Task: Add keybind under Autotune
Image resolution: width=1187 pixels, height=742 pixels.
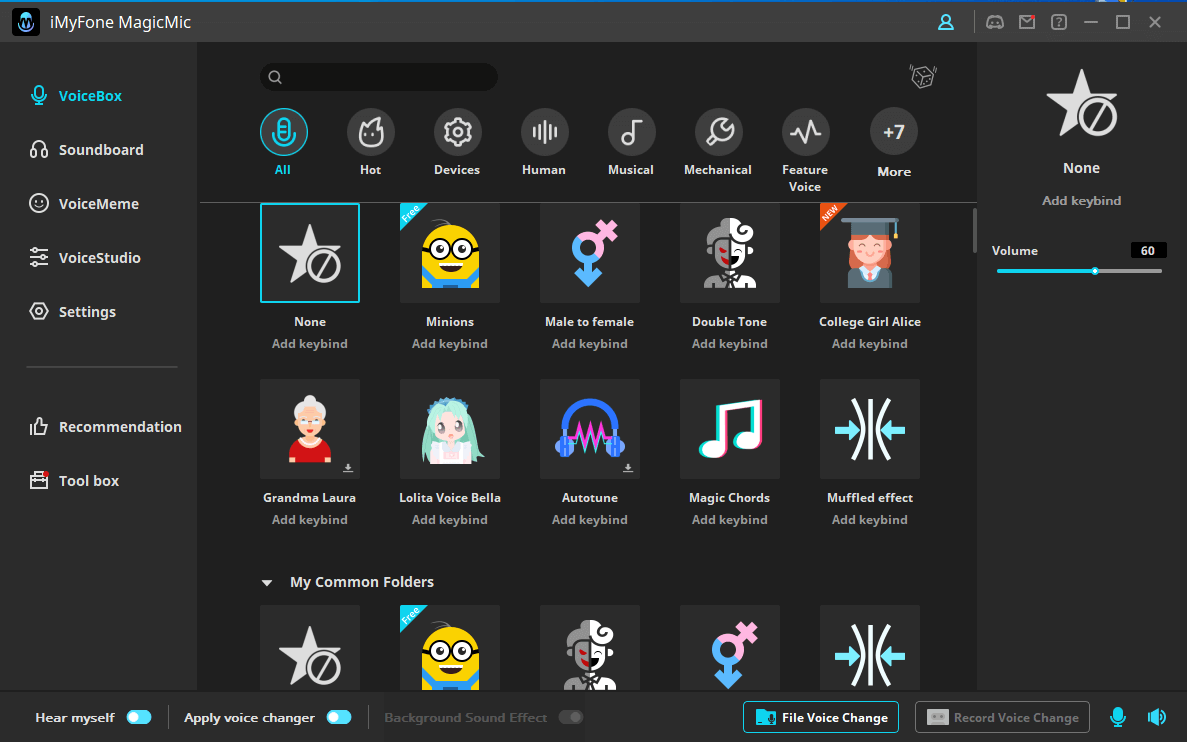Action: [x=590, y=519]
